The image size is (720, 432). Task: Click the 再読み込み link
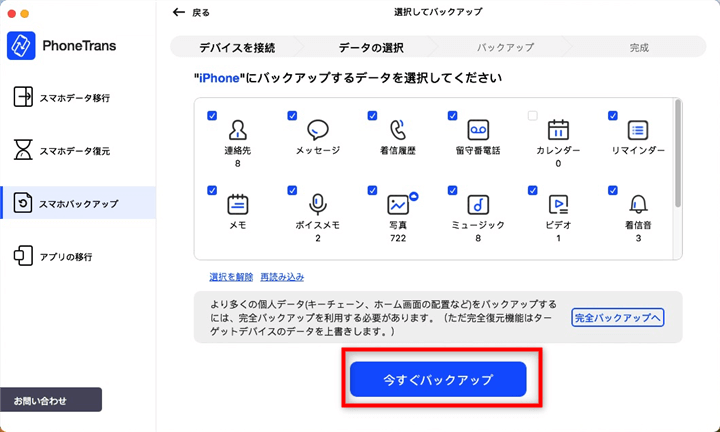click(x=282, y=277)
